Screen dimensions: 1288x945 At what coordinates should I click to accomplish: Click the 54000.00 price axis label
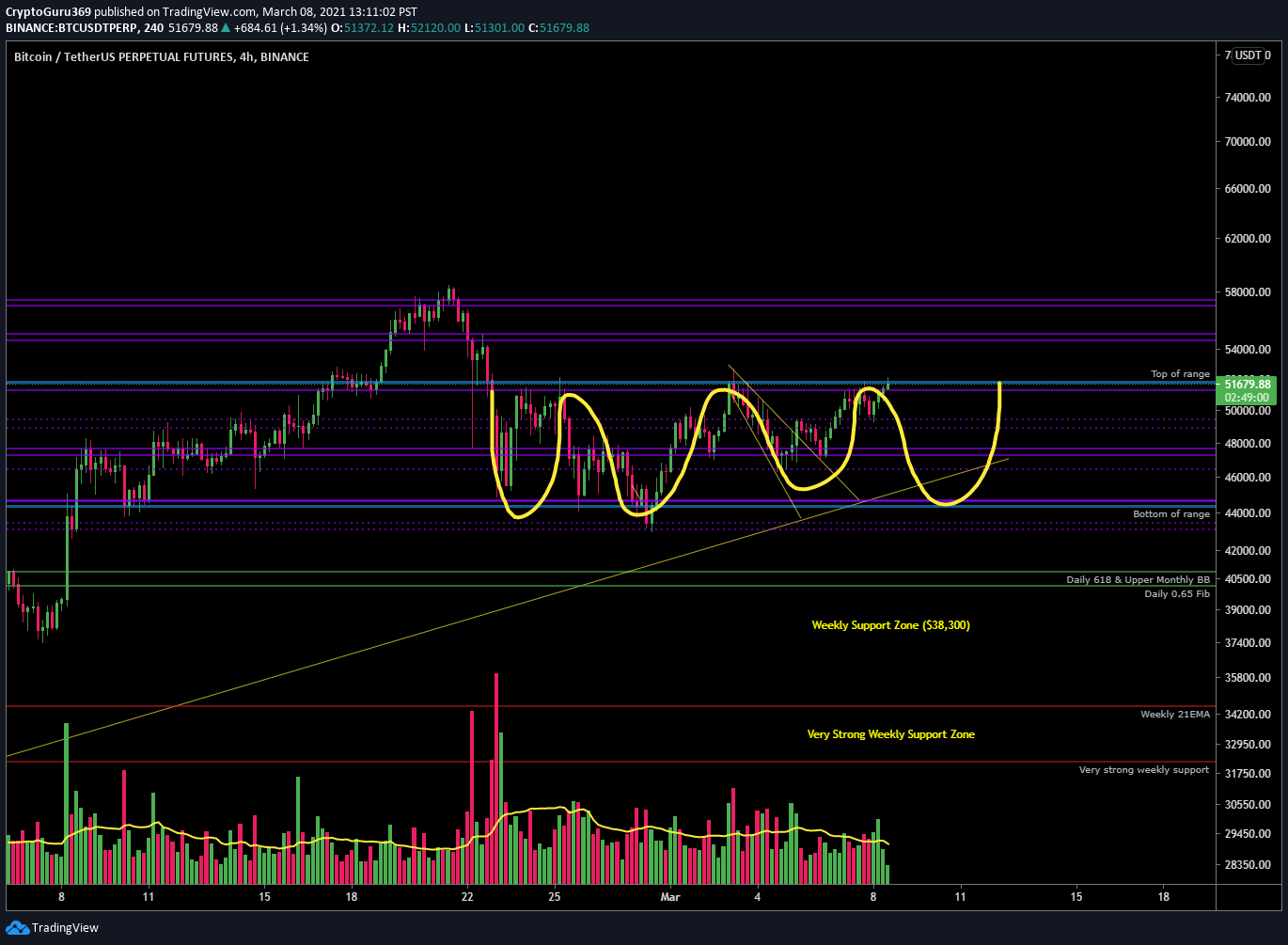(x=1248, y=350)
